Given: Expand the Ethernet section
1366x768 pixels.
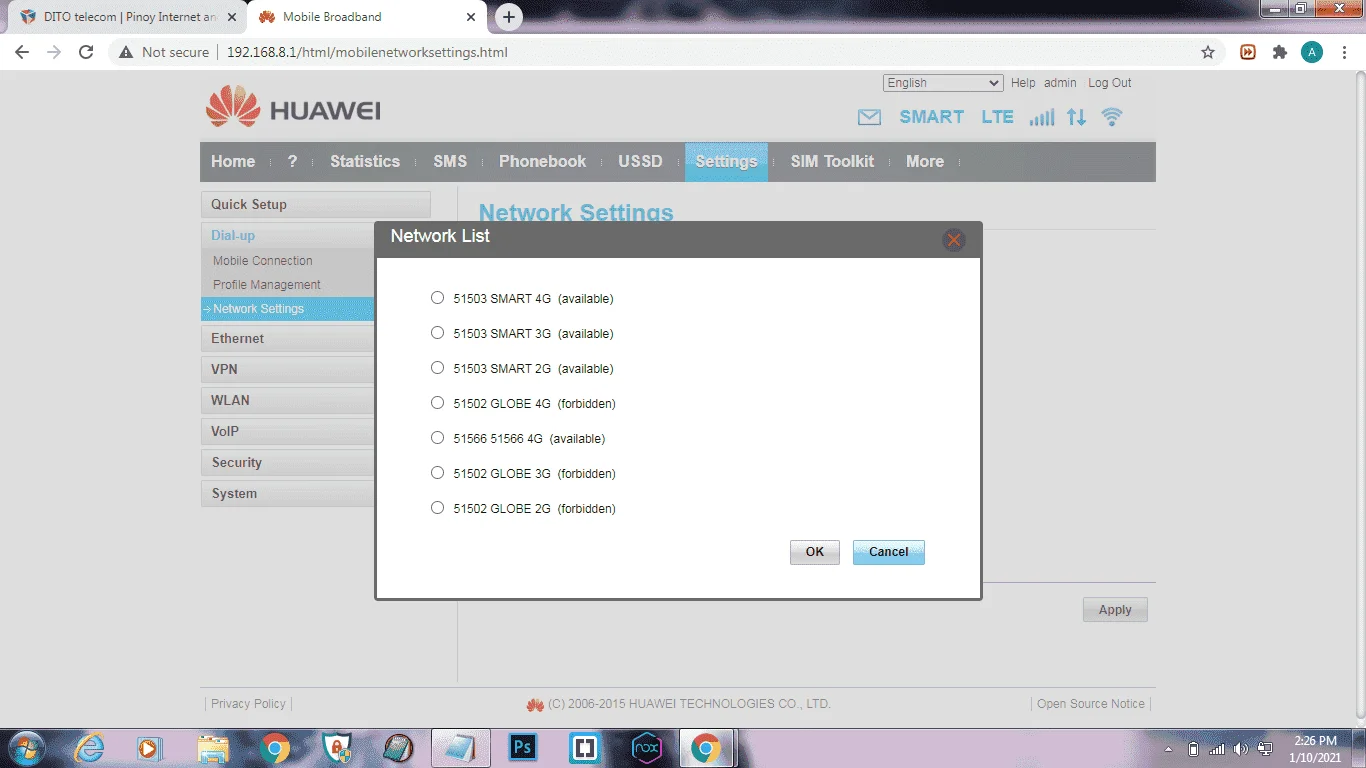Looking at the screenshot, I should (x=288, y=338).
